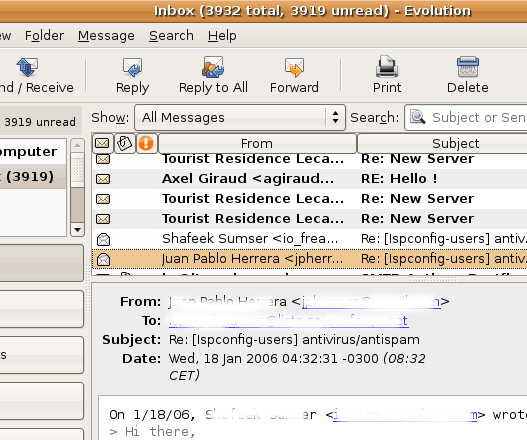527x440 pixels.
Task: Click the sender email link in From header
Action: pos(371,302)
